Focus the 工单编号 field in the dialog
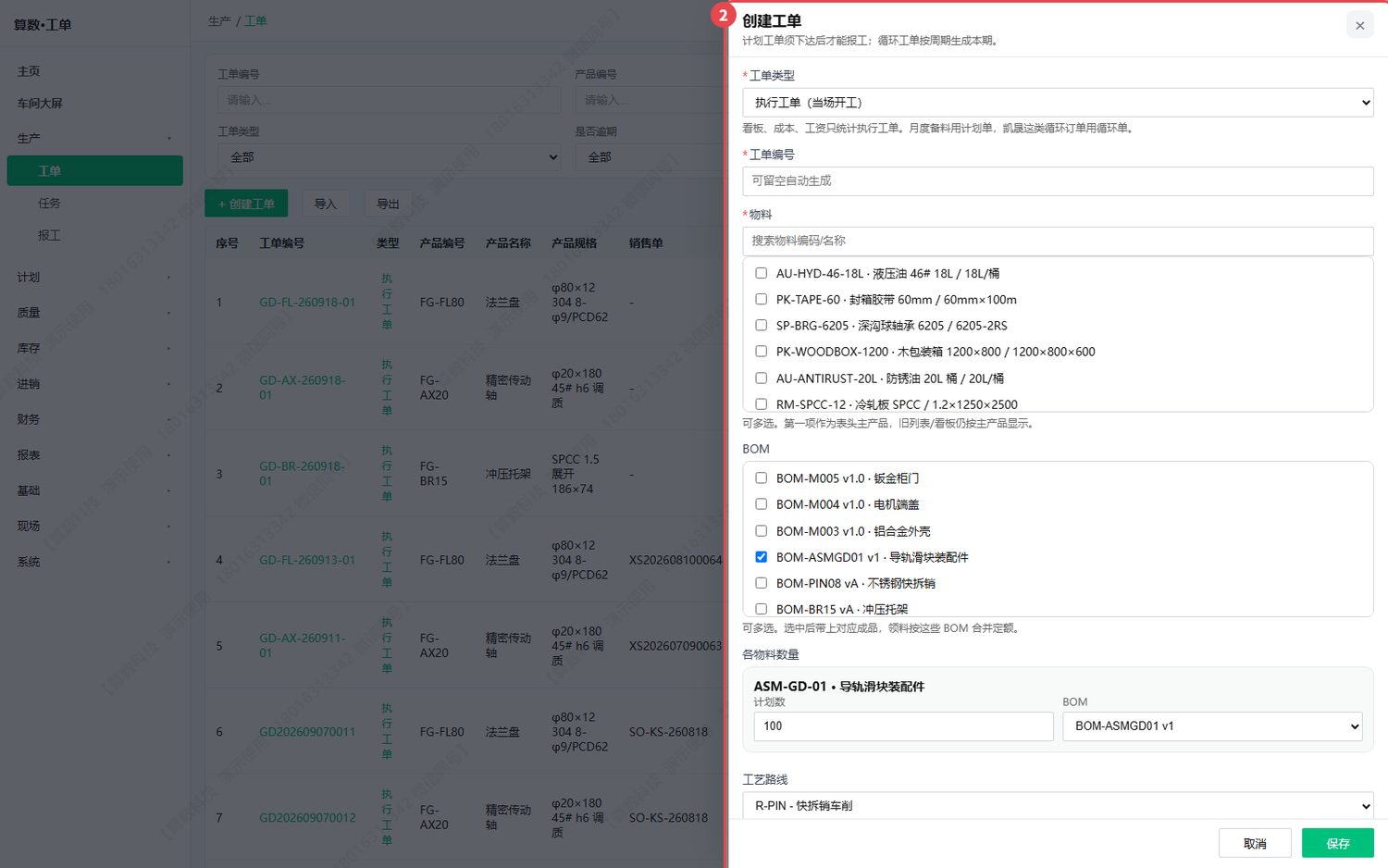 click(x=1058, y=181)
